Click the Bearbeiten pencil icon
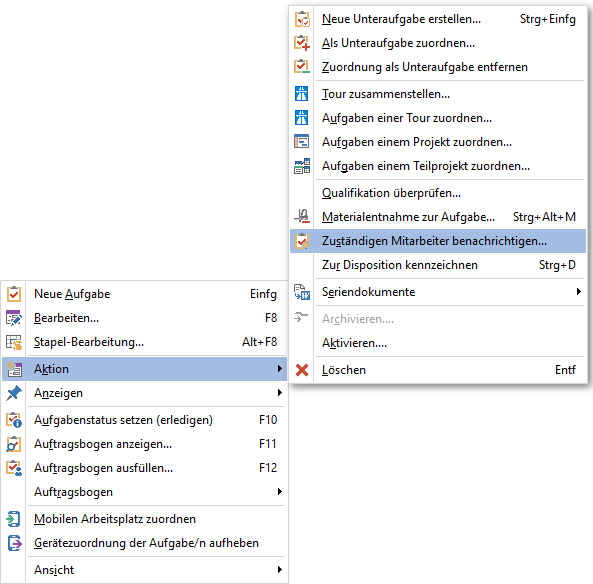 (x=14, y=318)
